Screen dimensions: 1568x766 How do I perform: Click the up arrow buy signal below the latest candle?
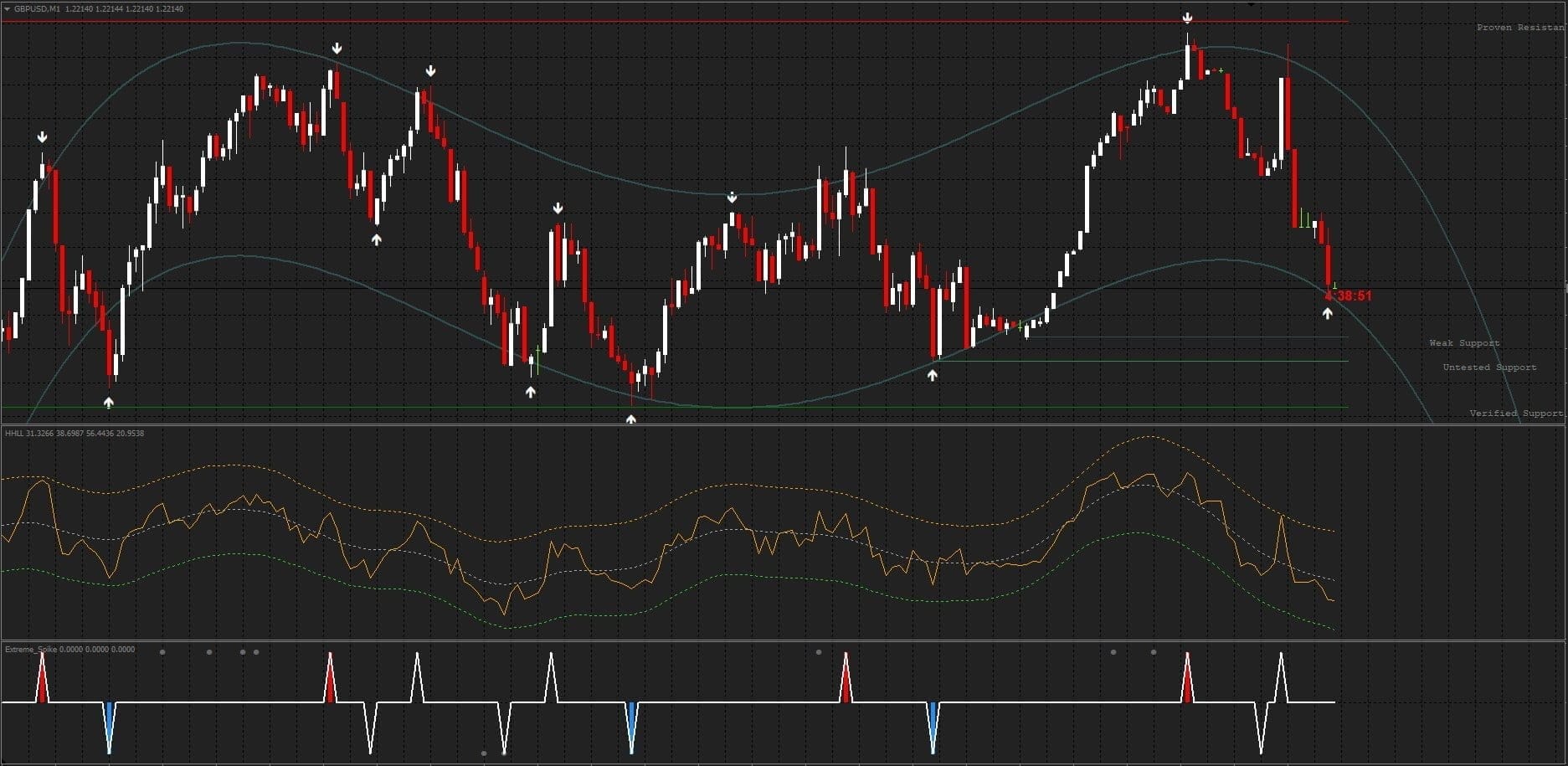(1328, 312)
